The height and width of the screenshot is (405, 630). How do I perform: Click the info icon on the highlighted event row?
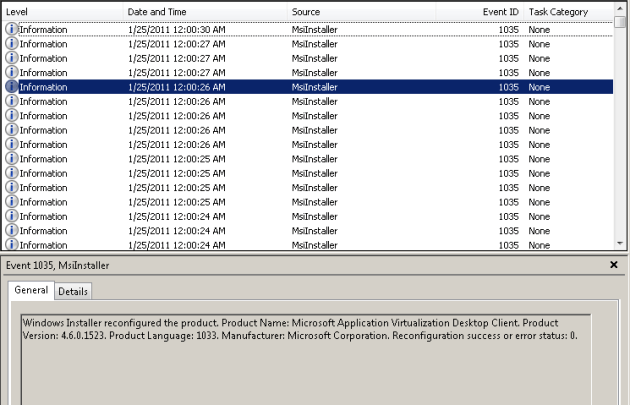point(12,87)
